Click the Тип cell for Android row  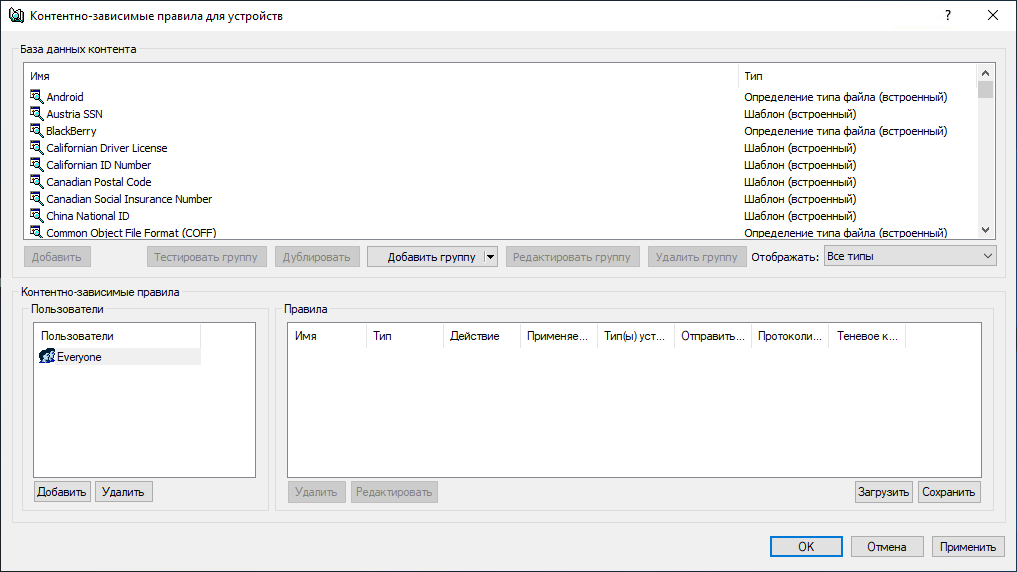[846, 97]
